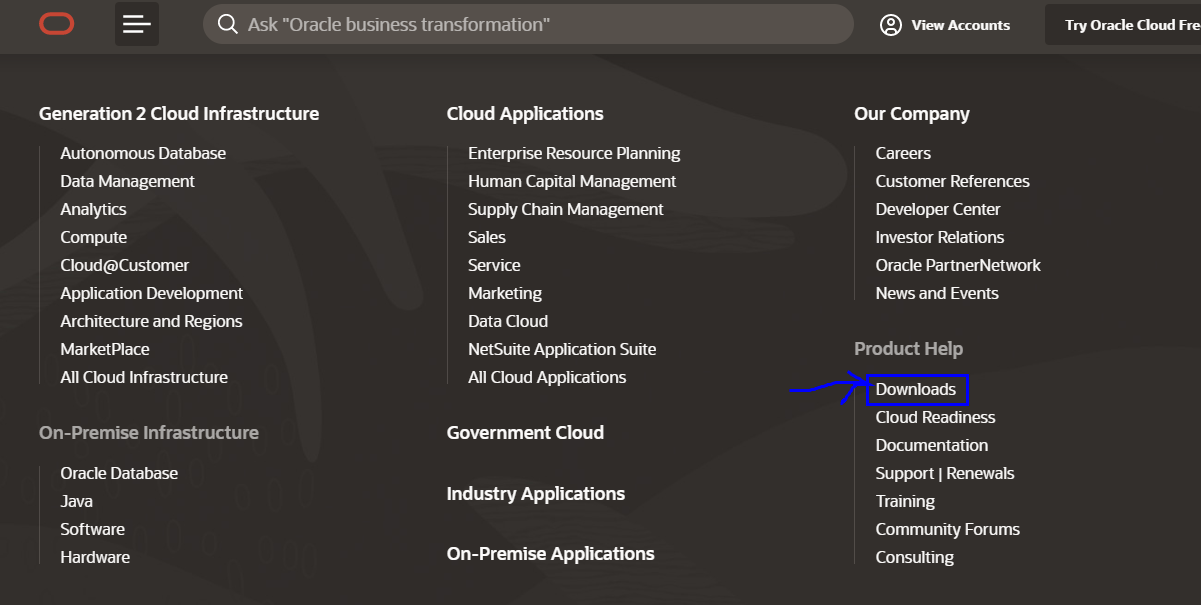Select Data Management link
The height and width of the screenshot is (605, 1201).
[x=127, y=181]
